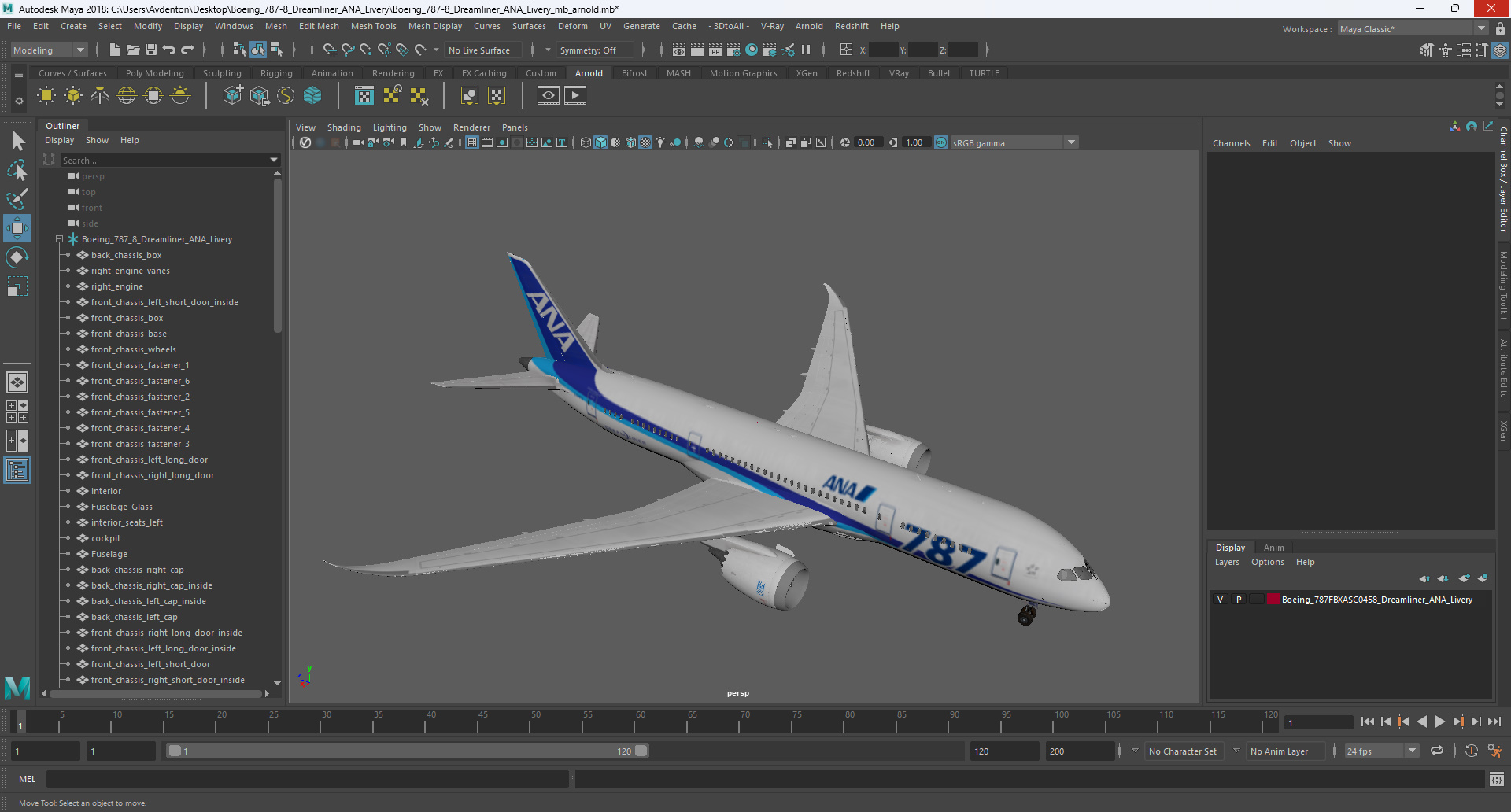Open the Mesh Tools menu
This screenshot has height=812, width=1511.
[373, 26]
